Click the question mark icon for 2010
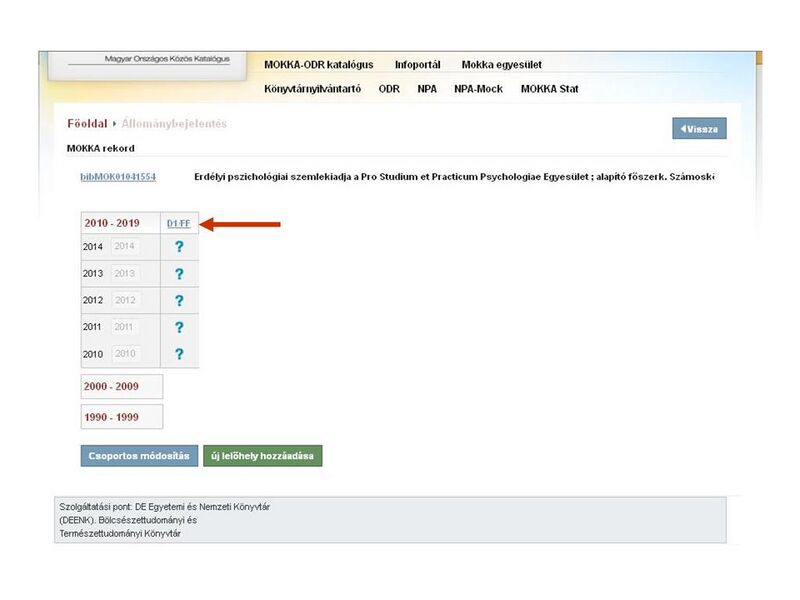The image size is (800, 600). coord(179,354)
